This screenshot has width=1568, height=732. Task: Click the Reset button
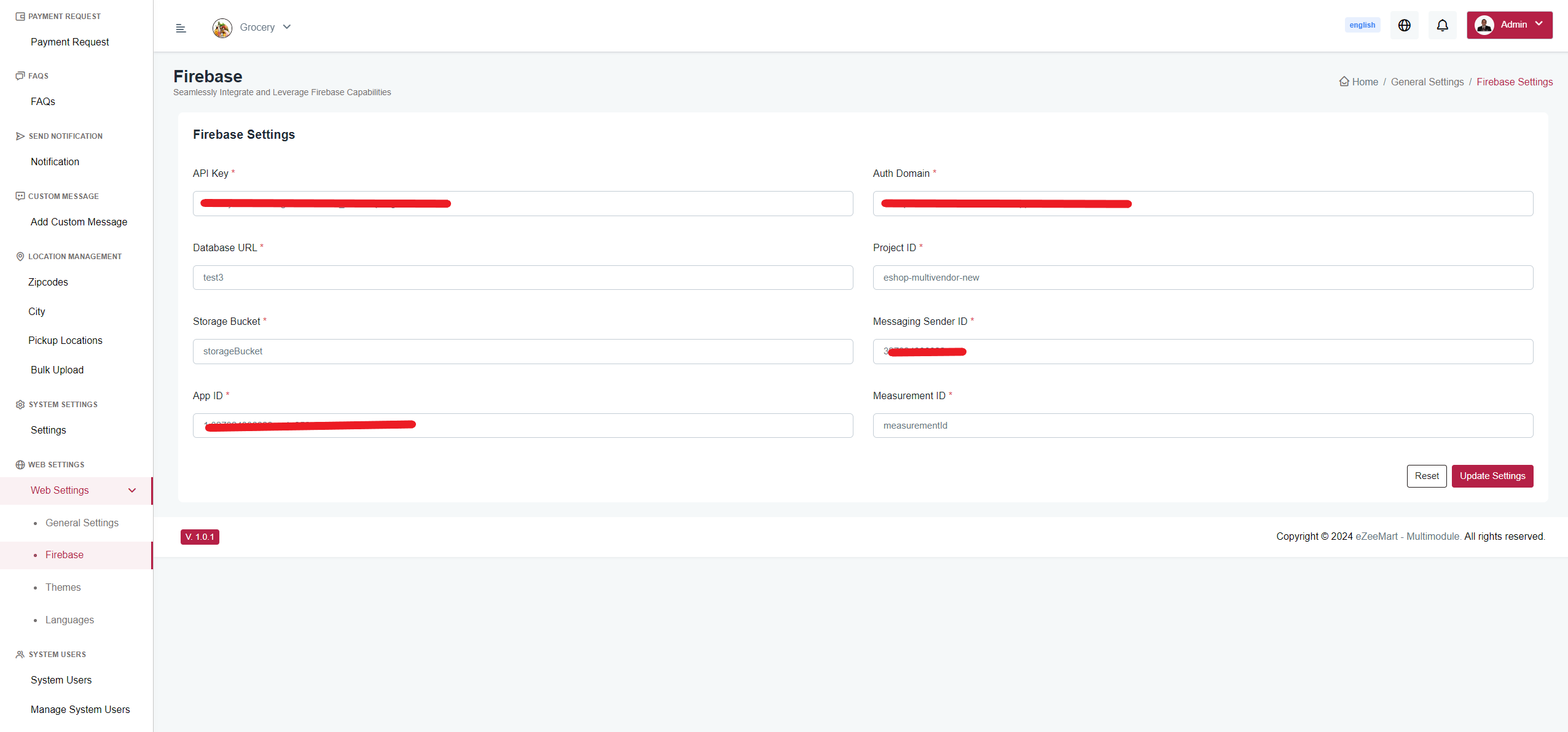click(x=1426, y=476)
